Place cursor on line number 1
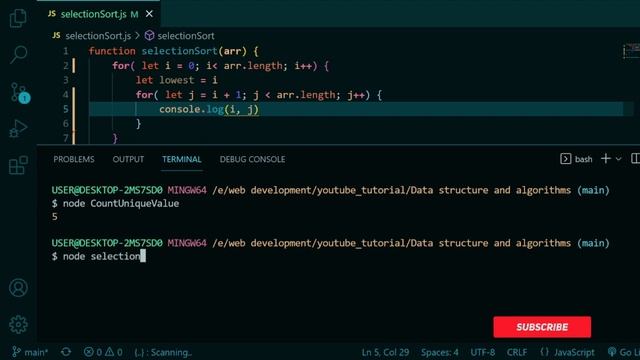 tap(66, 51)
